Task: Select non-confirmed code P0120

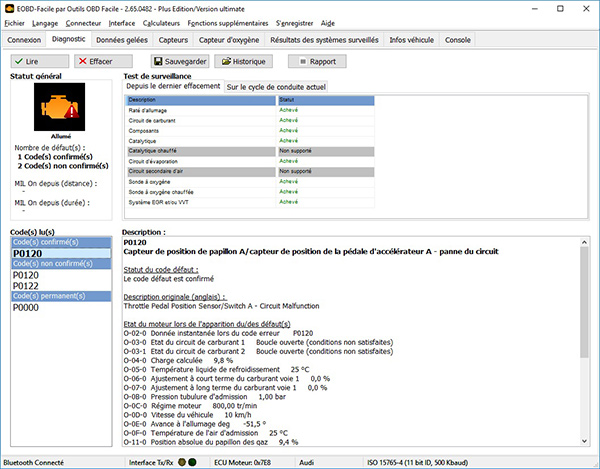Action: pyautogui.click(x=61, y=275)
